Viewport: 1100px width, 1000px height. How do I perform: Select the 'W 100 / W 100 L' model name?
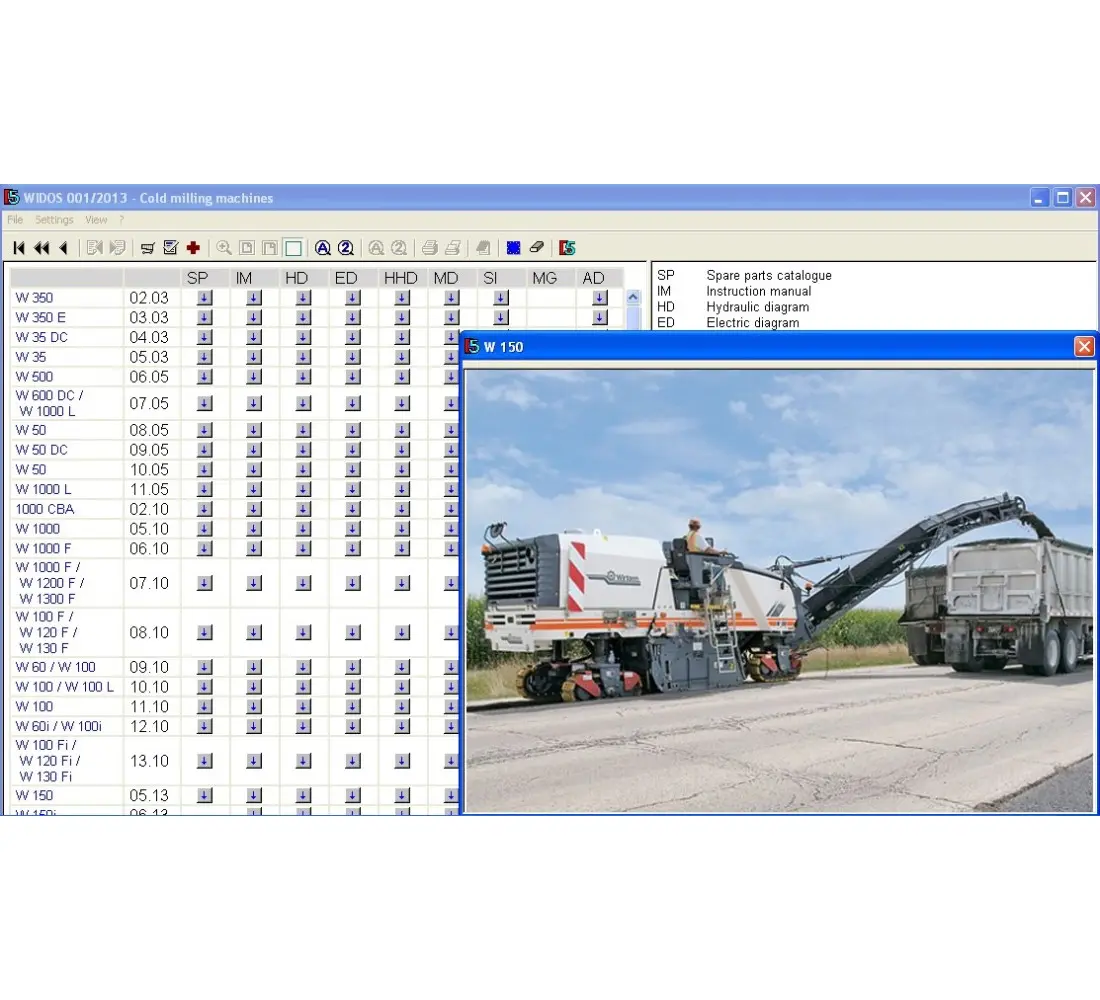click(x=65, y=686)
